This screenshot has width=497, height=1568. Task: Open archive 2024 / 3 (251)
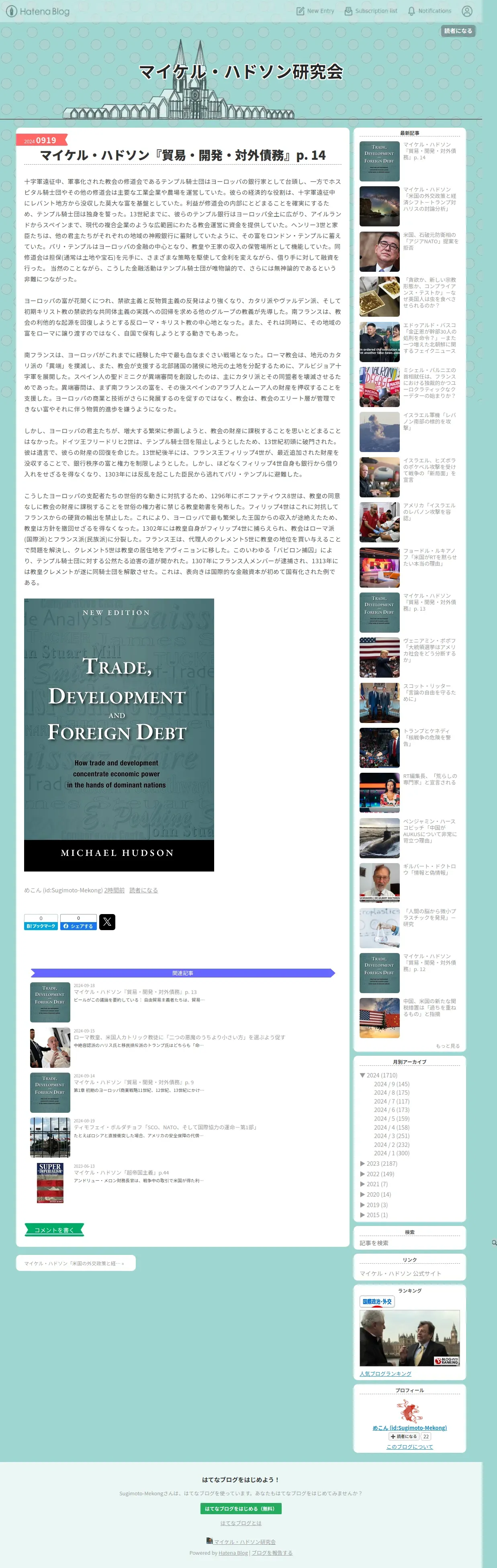tap(392, 1136)
